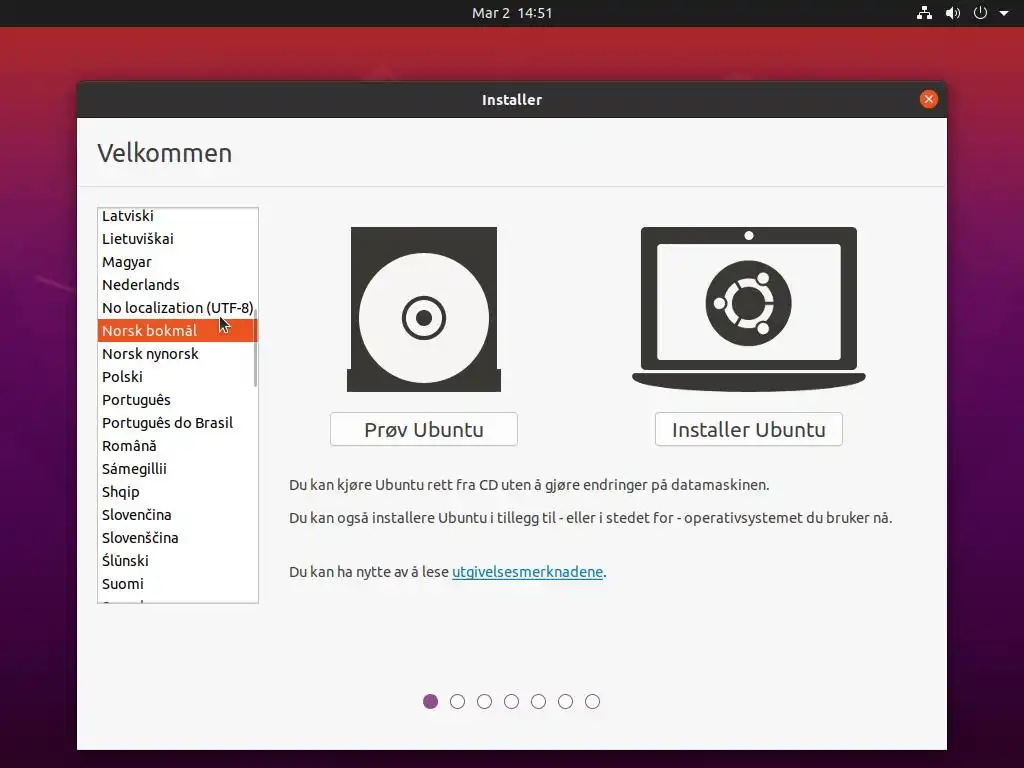The image size is (1024, 768).
Task: Open the network status icon in the top bar
Action: tap(924, 13)
